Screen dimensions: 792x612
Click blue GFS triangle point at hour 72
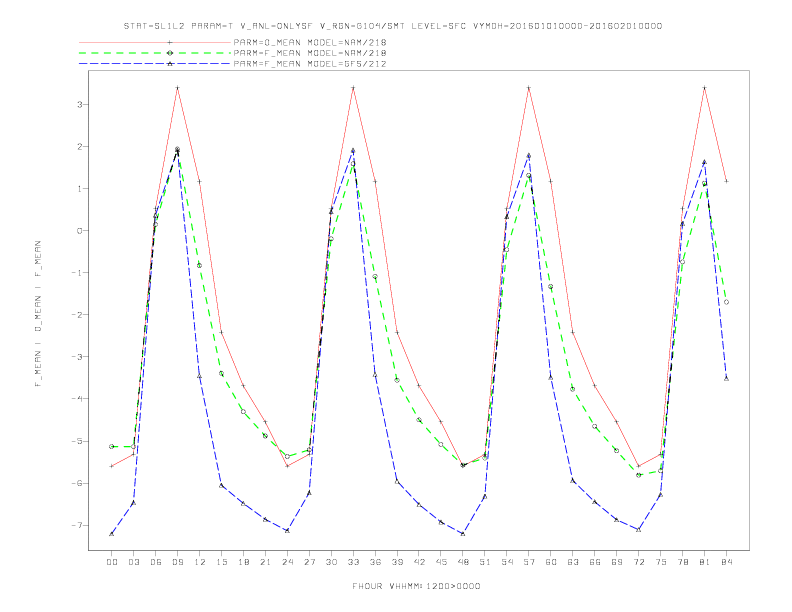tap(639, 530)
